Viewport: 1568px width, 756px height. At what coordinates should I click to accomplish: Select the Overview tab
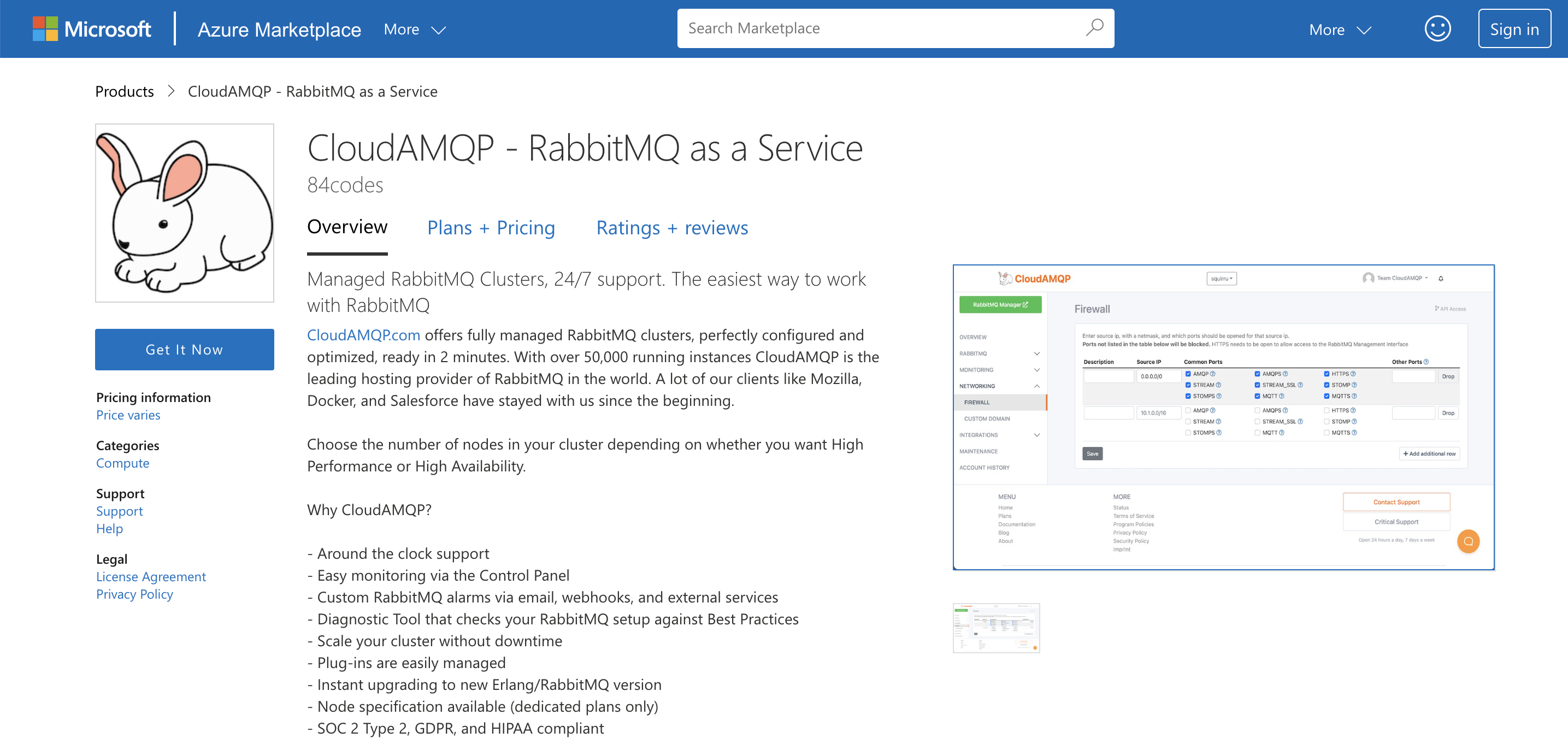point(347,227)
